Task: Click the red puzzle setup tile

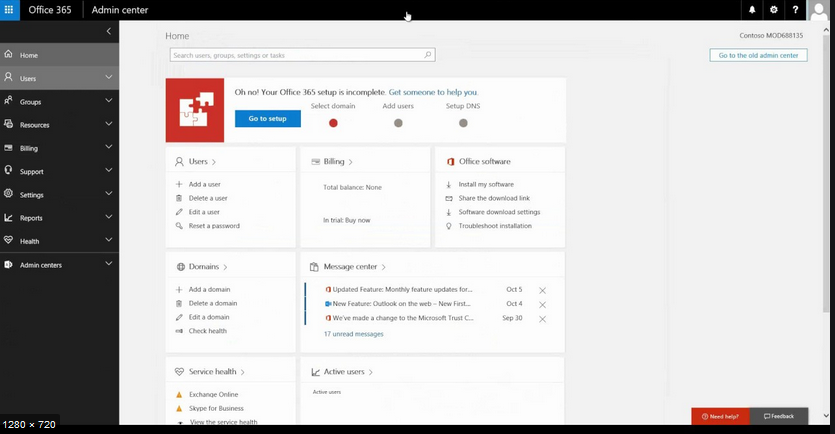Action: tap(195, 110)
